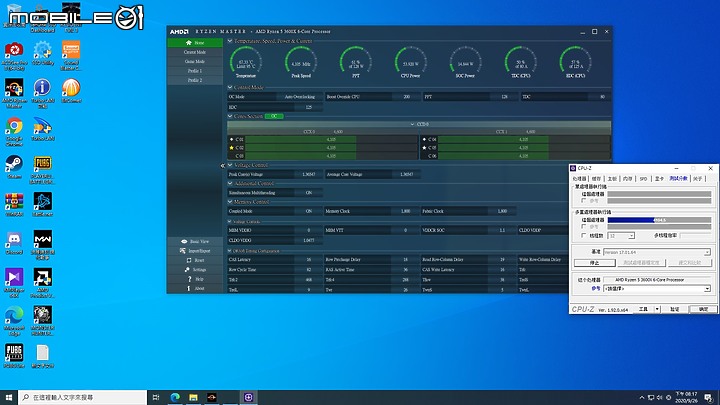Collapse Temperature, Speed, Power & Current section

coord(230,41)
